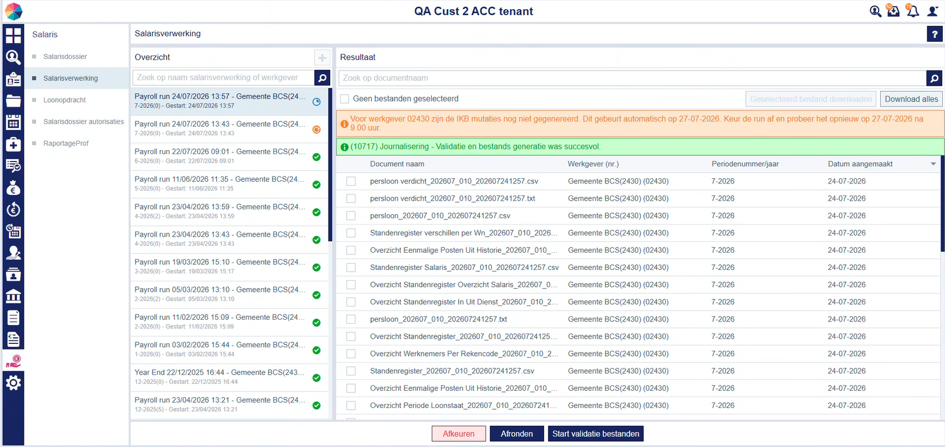Select Salarisverwerking in the Salaris menu
945x447 pixels.
(71, 78)
